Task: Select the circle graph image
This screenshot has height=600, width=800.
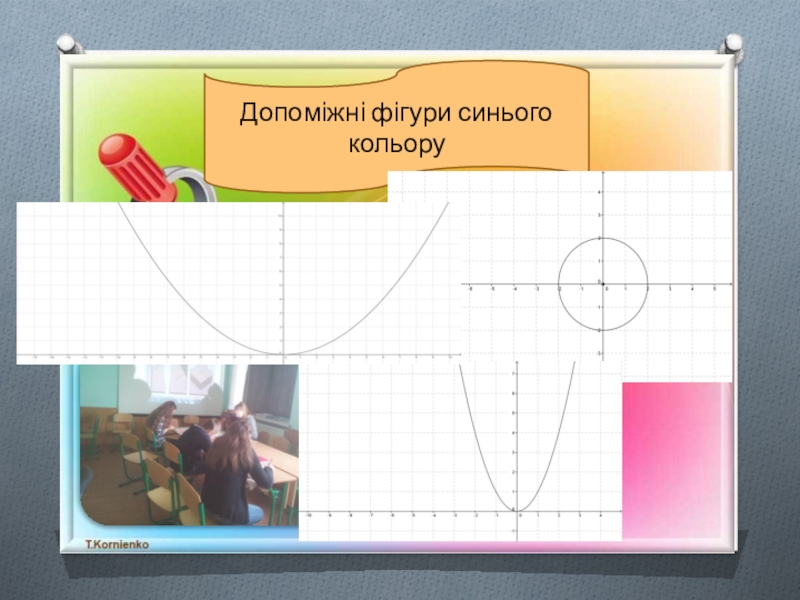Action: click(x=560, y=275)
